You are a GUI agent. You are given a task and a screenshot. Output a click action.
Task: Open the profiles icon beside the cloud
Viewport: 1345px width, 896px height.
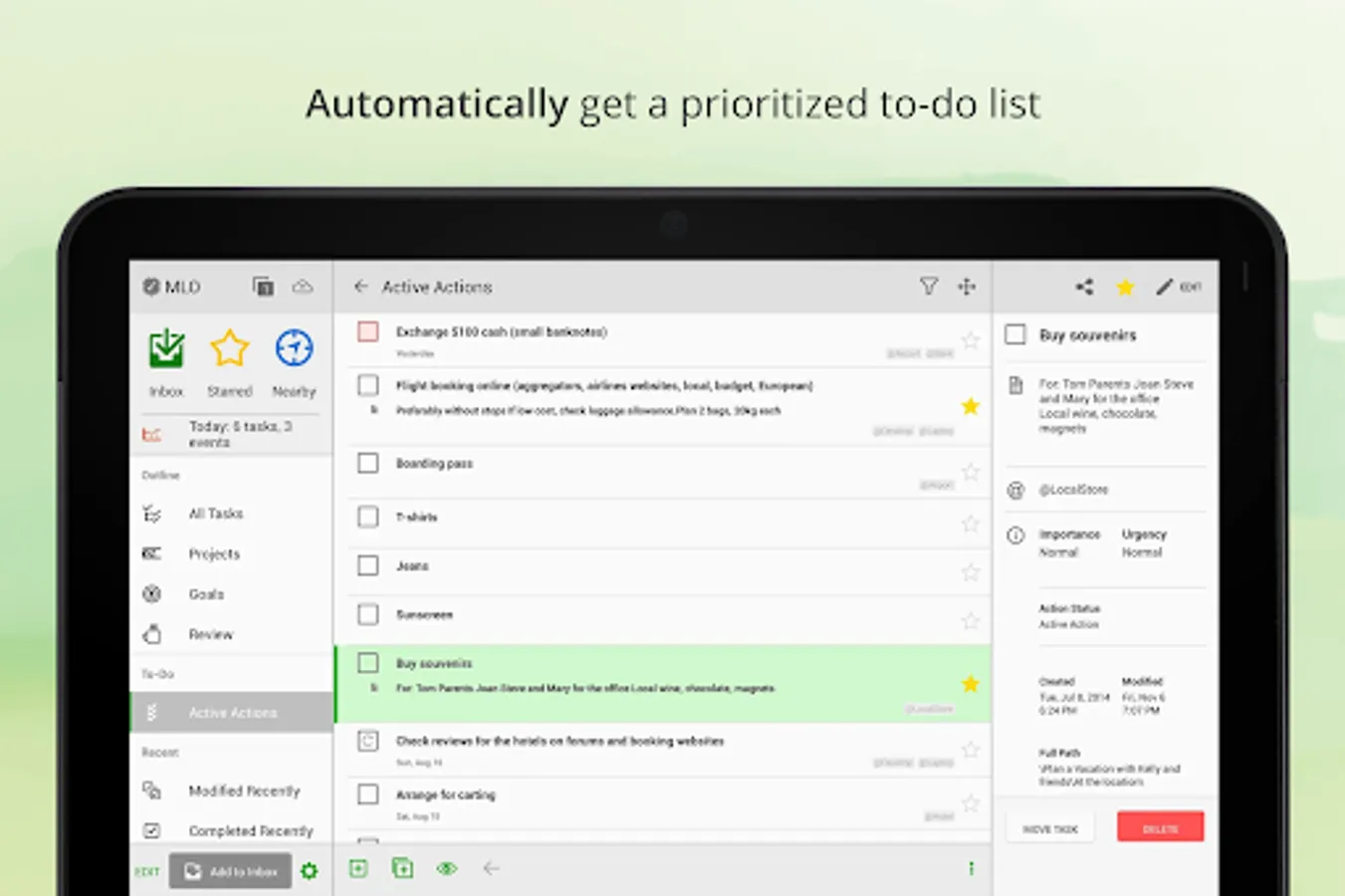tap(263, 287)
